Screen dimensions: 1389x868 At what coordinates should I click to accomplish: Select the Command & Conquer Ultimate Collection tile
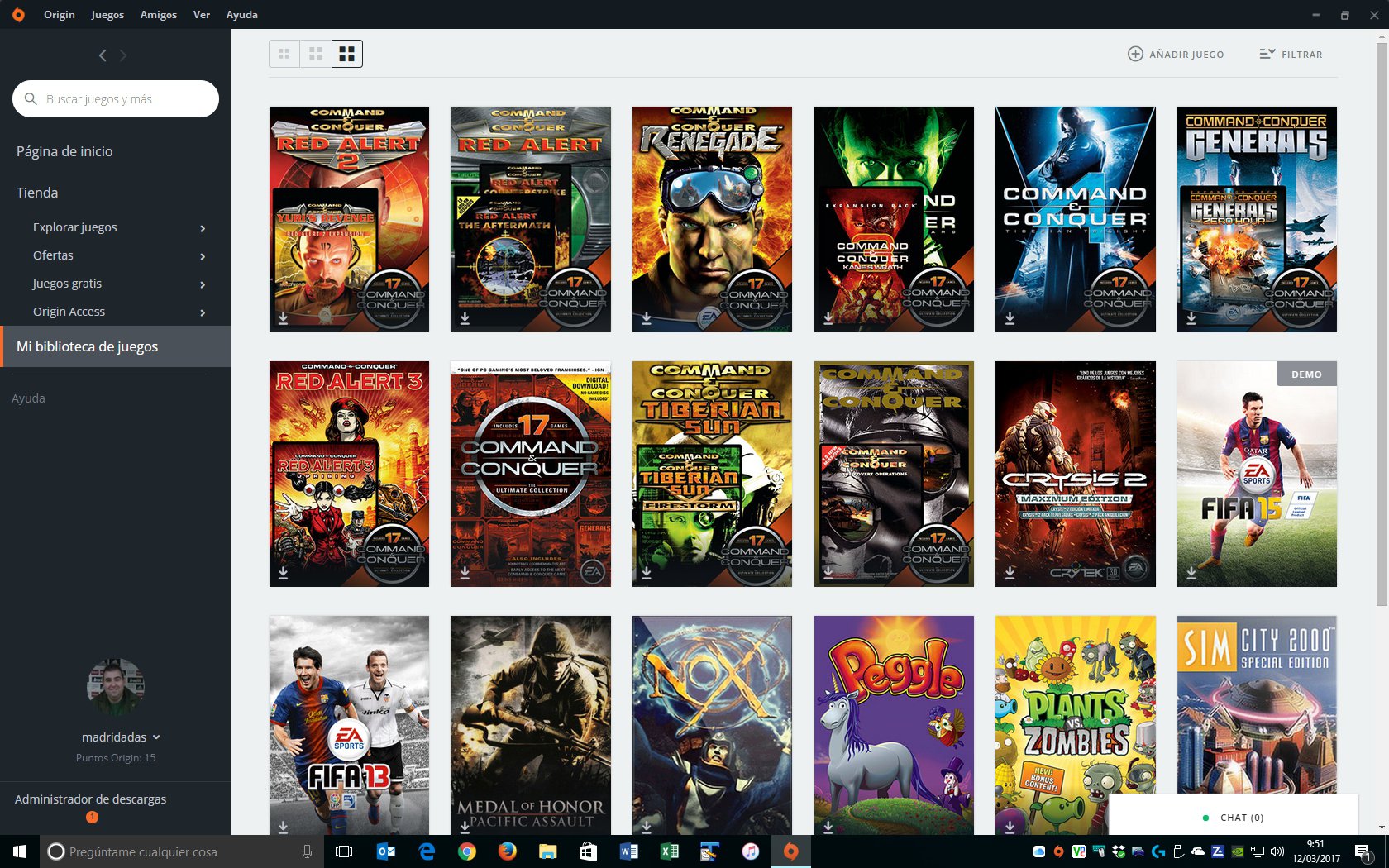click(x=531, y=474)
